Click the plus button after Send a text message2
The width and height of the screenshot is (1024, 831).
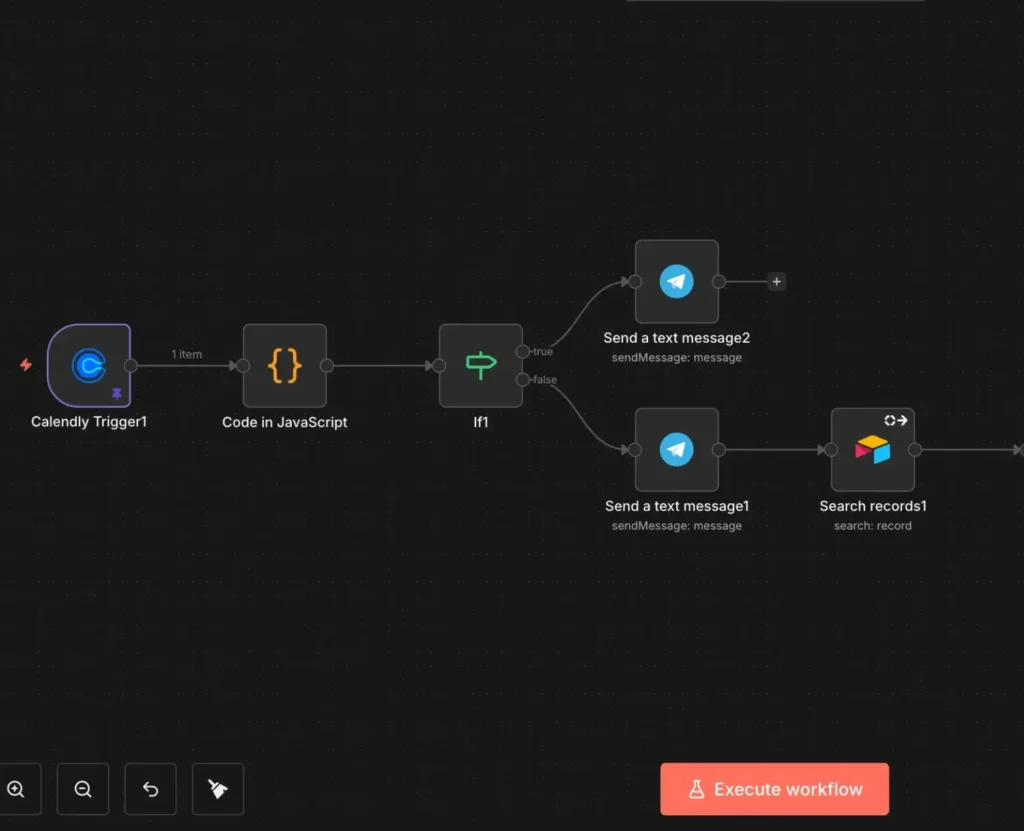pyautogui.click(x=777, y=282)
